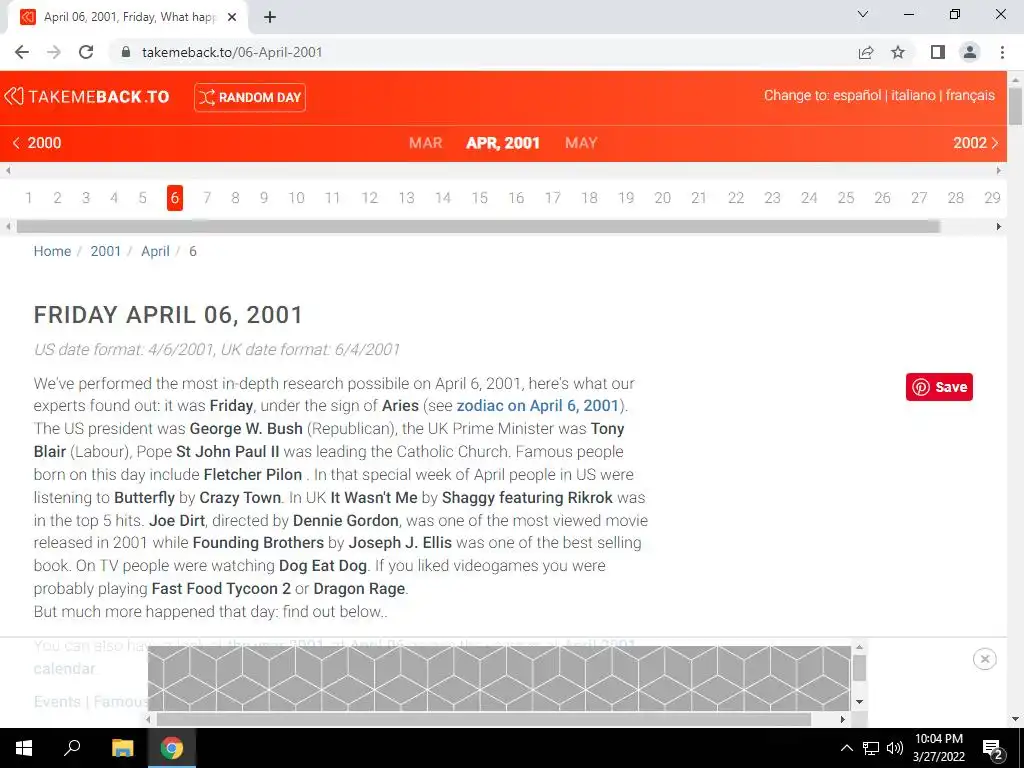The width and height of the screenshot is (1024, 768).
Task: Bookmark this page with star icon
Action: tap(898, 52)
